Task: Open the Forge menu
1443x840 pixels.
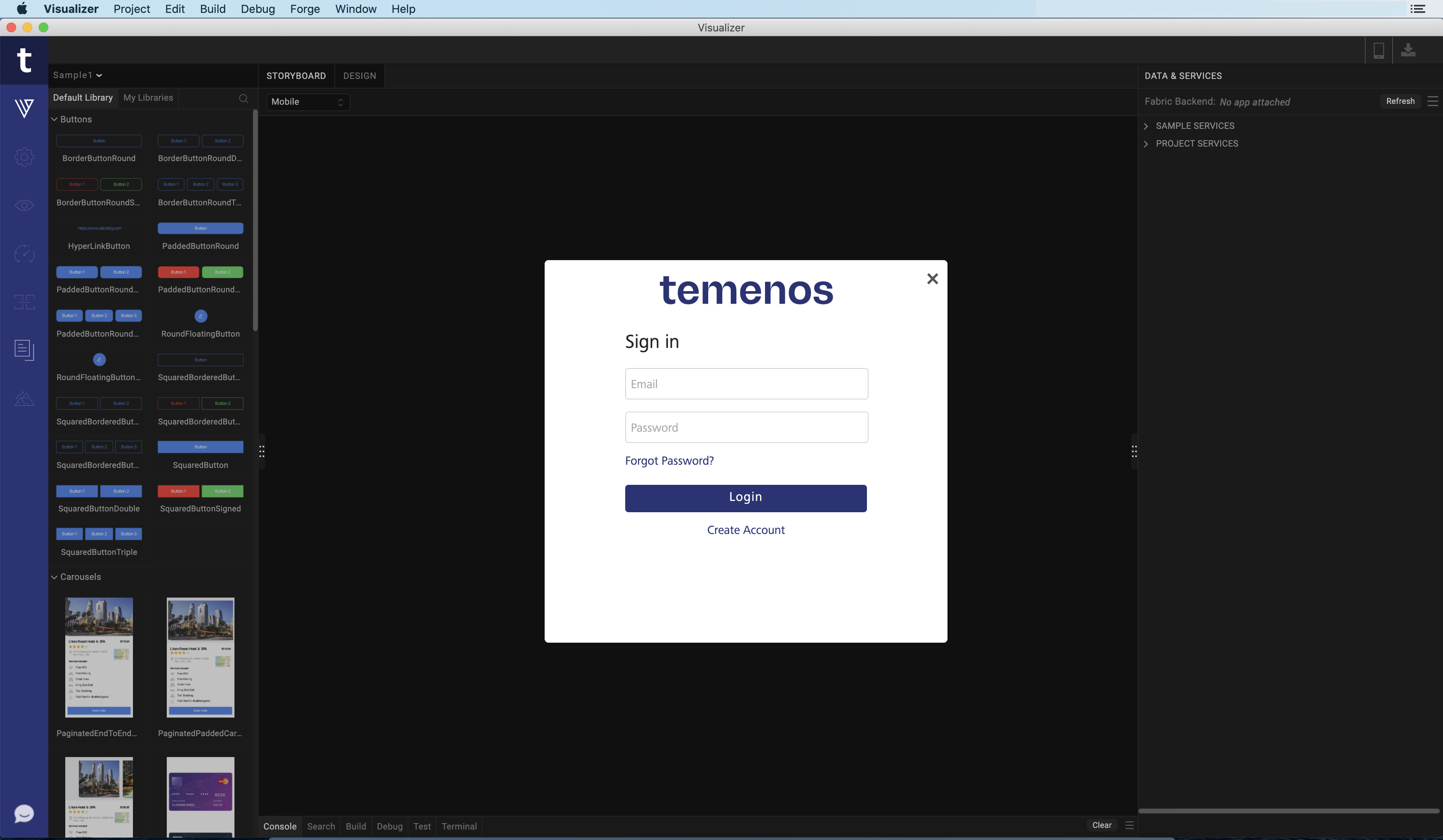Action: [305, 8]
